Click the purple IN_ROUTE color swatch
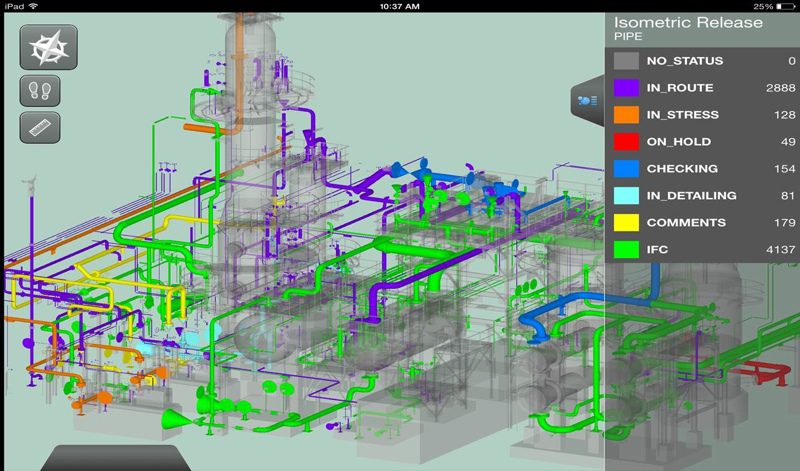Image resolution: width=800 pixels, height=471 pixels. pyautogui.click(x=626, y=88)
